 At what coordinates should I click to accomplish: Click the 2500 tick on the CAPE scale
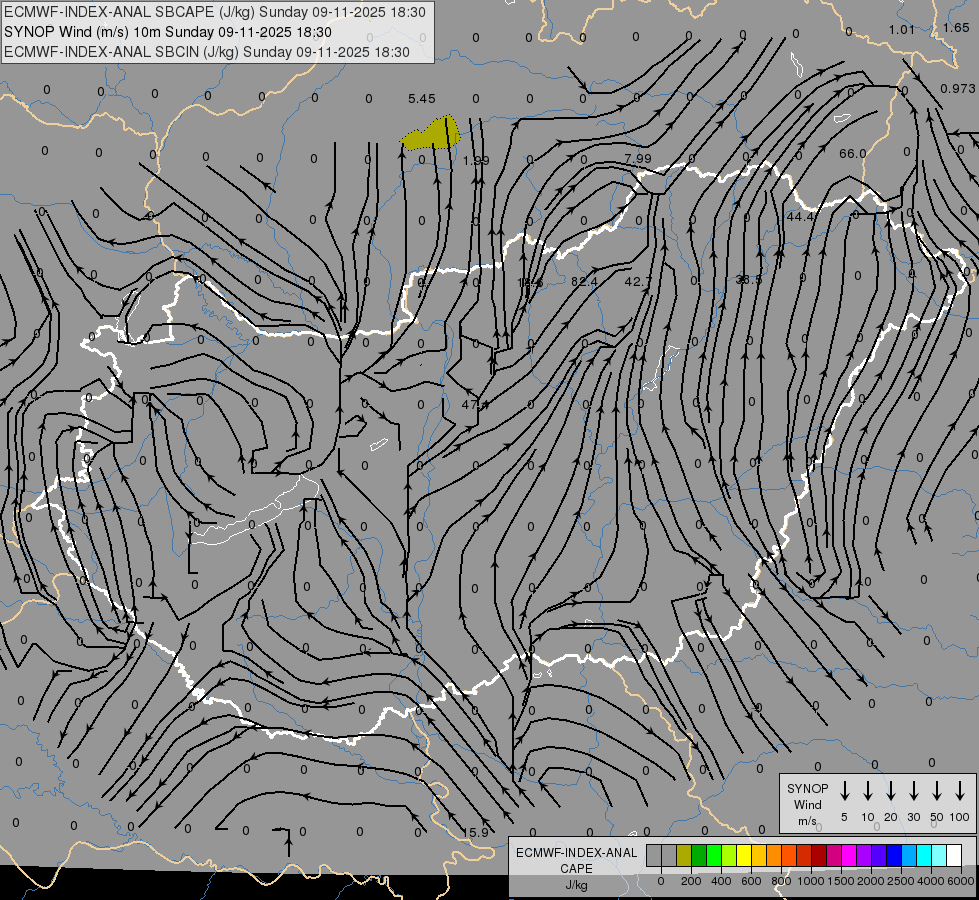(x=900, y=881)
